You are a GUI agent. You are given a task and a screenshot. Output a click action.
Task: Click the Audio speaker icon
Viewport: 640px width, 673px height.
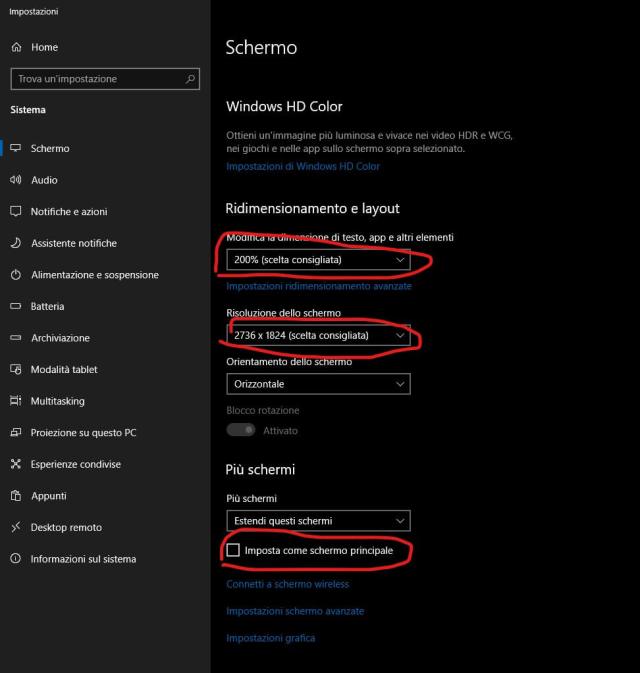[x=15, y=180]
